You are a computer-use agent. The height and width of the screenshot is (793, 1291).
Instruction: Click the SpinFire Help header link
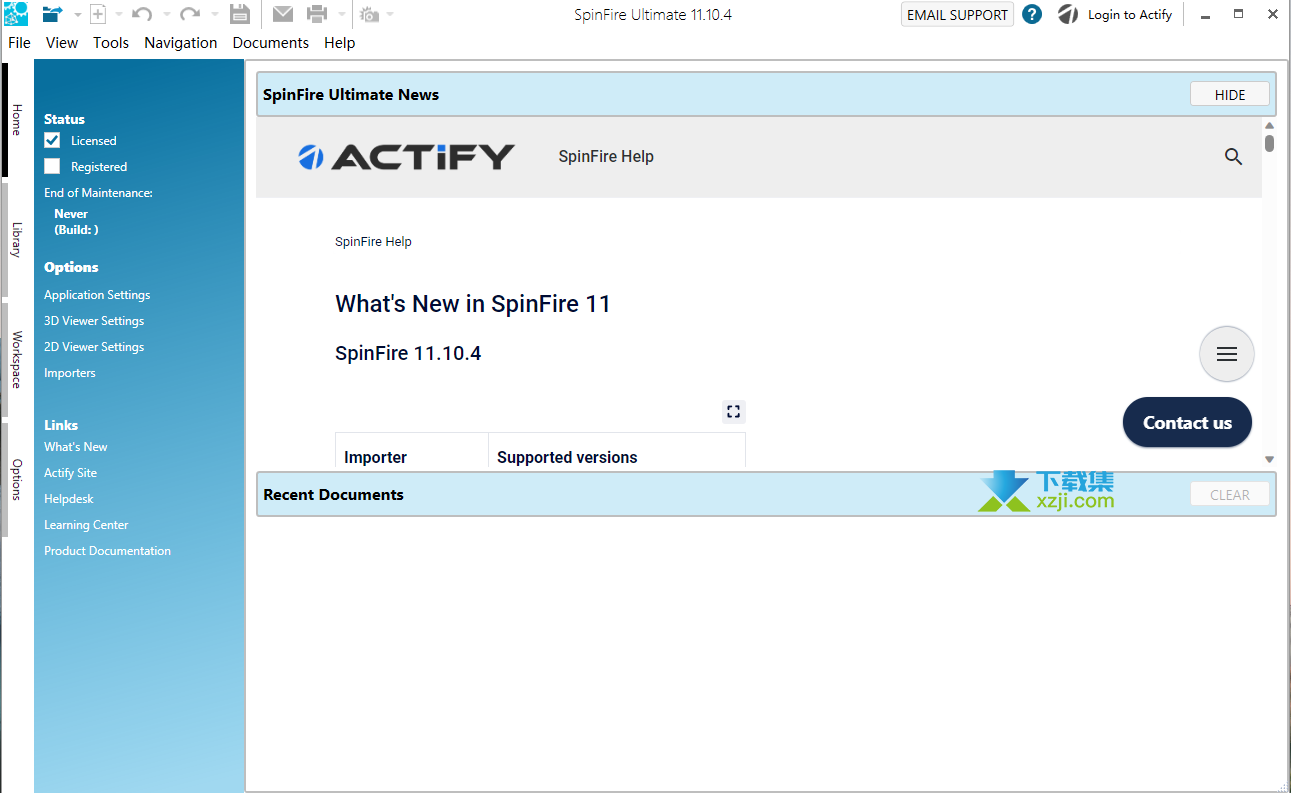(x=606, y=156)
